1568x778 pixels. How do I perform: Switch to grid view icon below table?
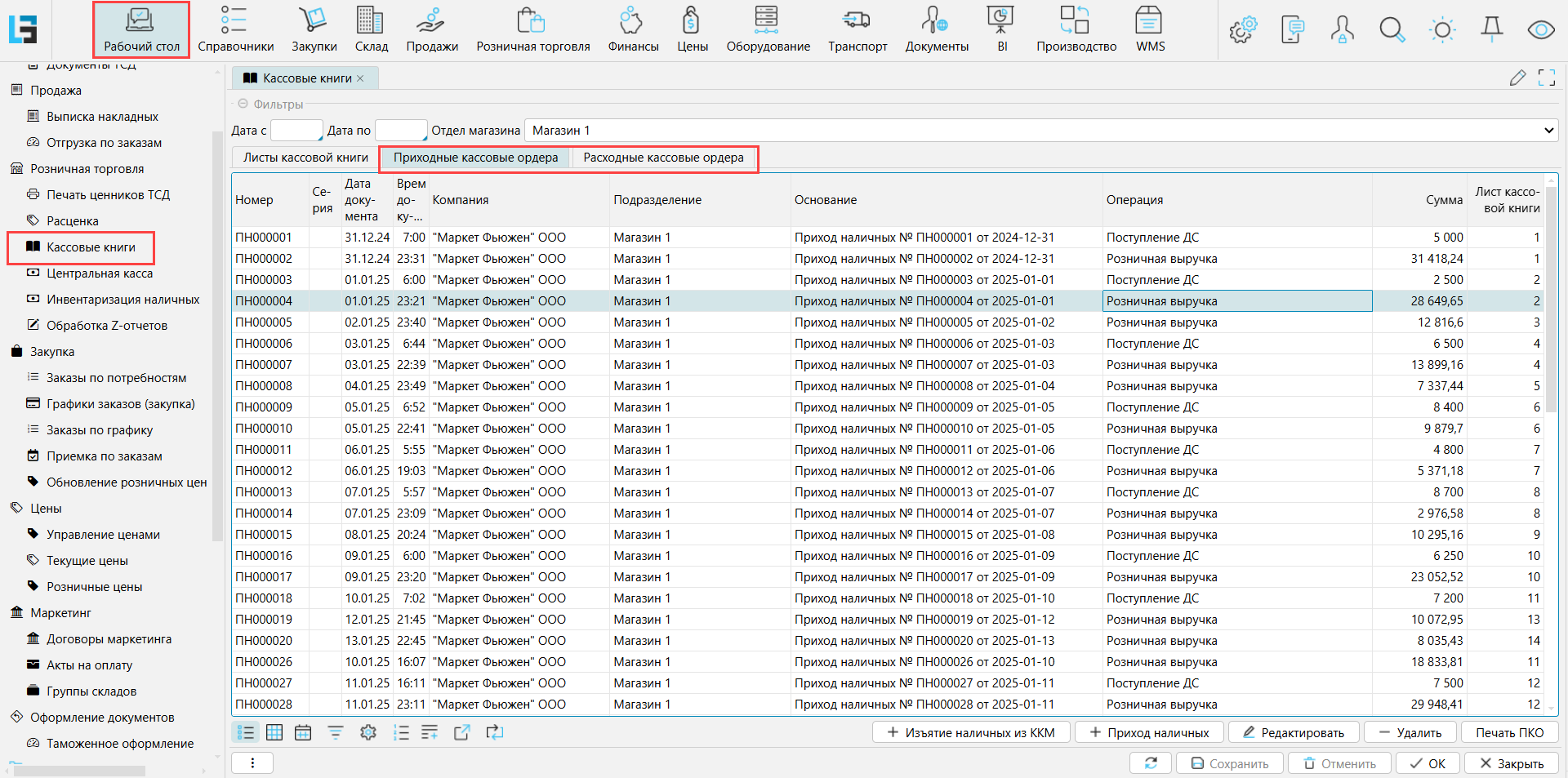(x=274, y=732)
